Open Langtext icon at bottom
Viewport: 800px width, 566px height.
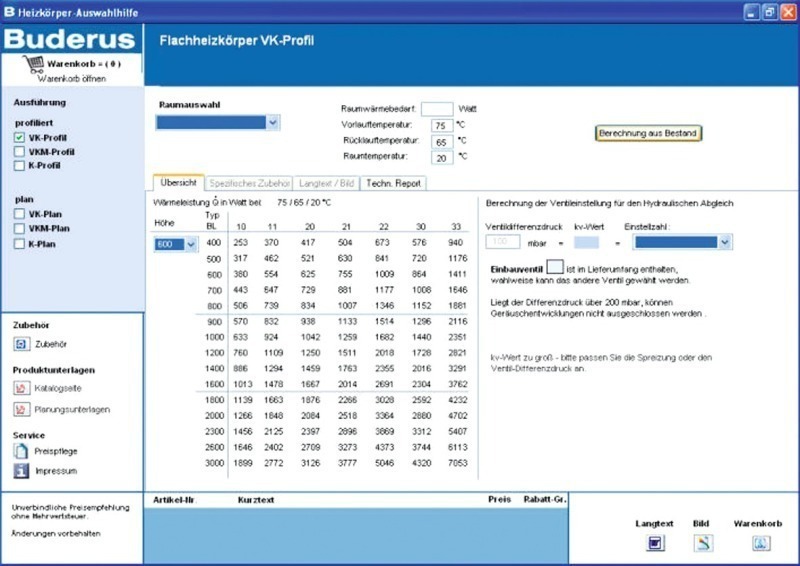point(655,543)
